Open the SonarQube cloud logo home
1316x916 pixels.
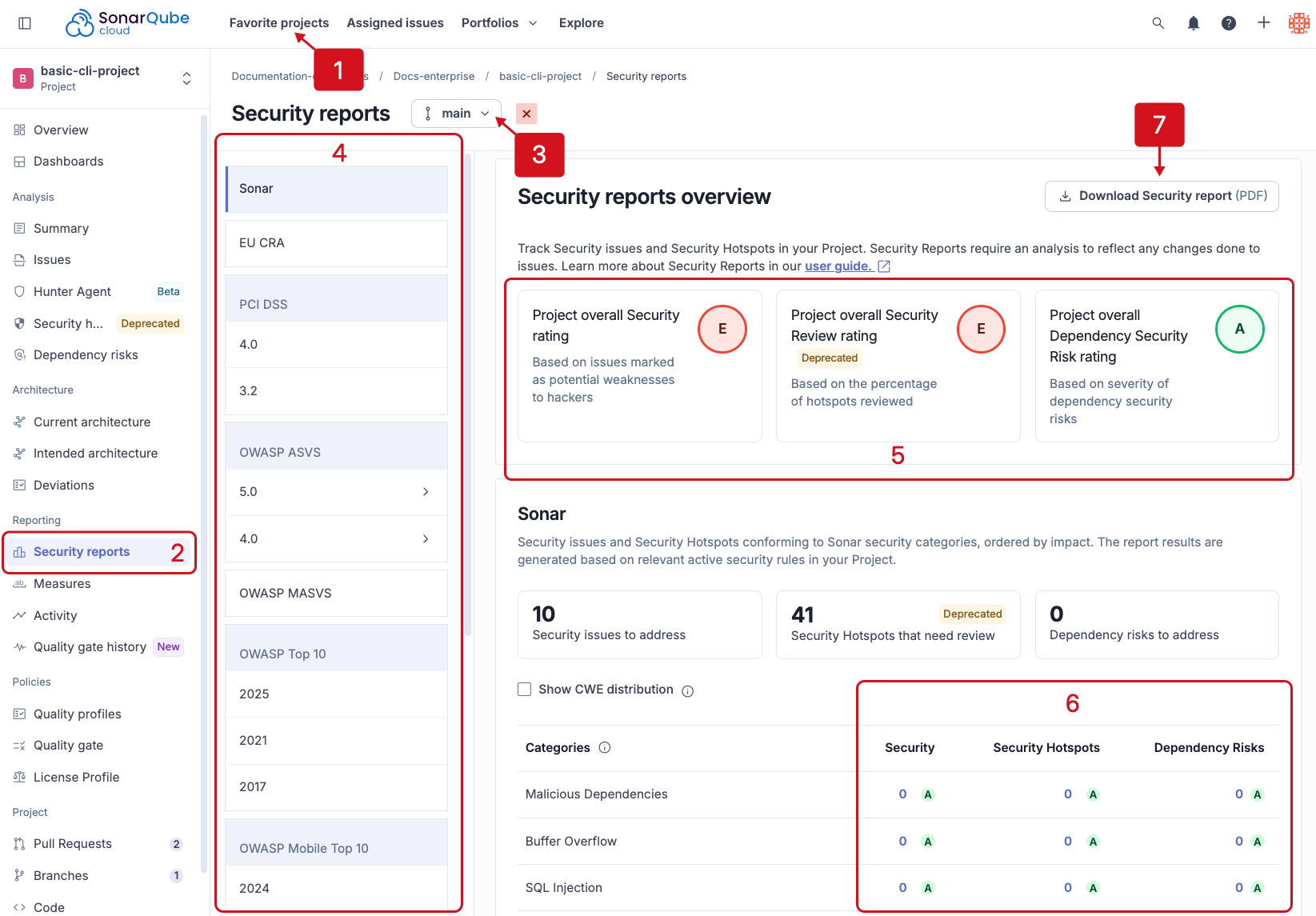(x=127, y=23)
